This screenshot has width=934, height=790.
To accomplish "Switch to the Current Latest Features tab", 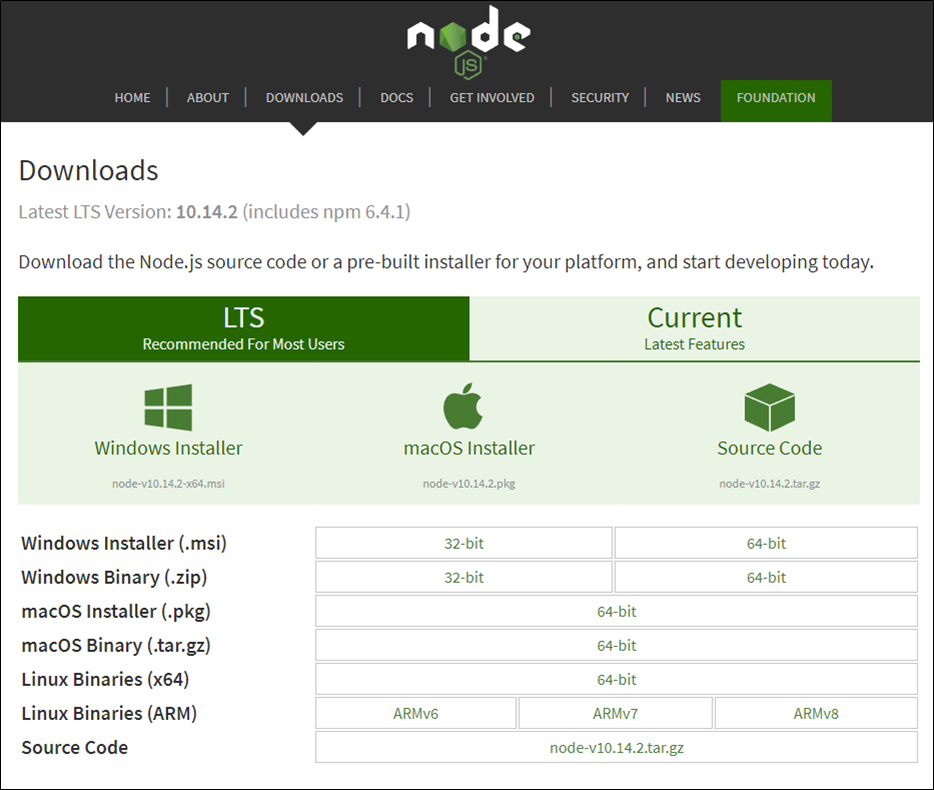I will (x=695, y=328).
